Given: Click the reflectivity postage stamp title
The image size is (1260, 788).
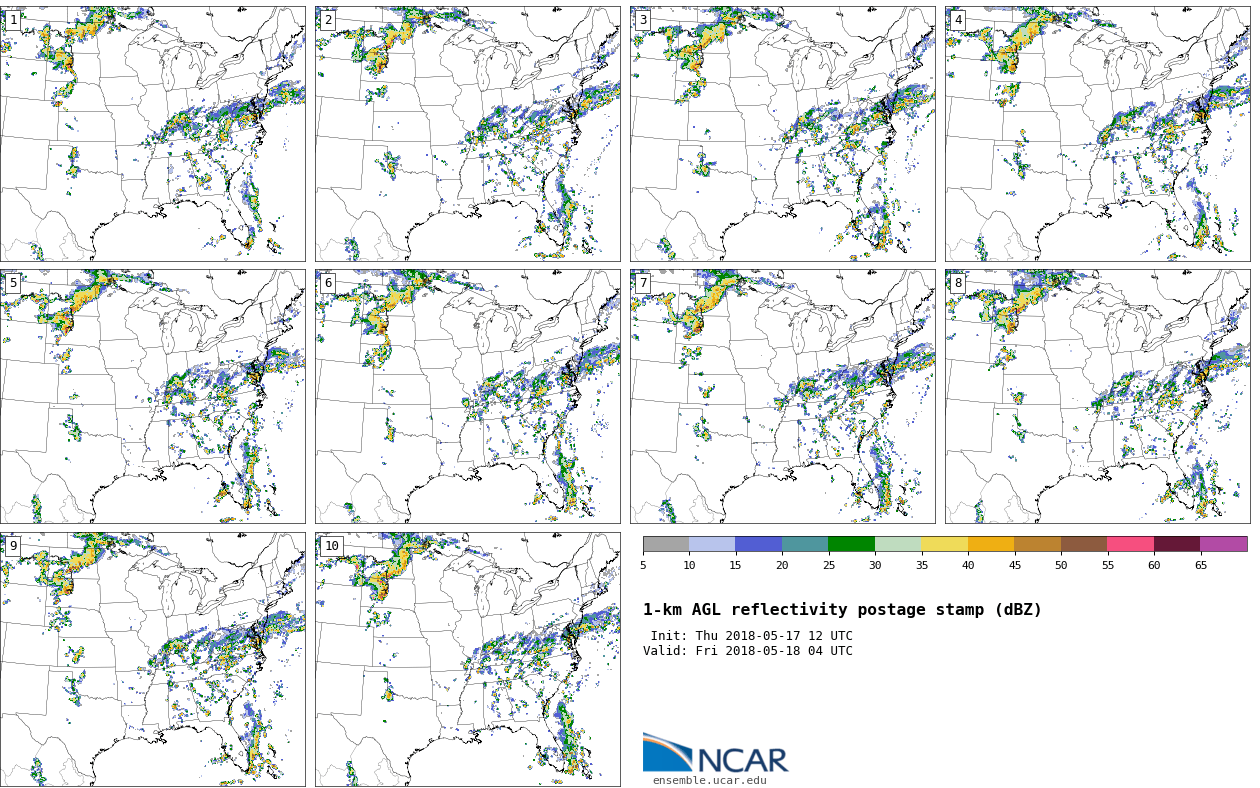Looking at the screenshot, I should (842, 610).
